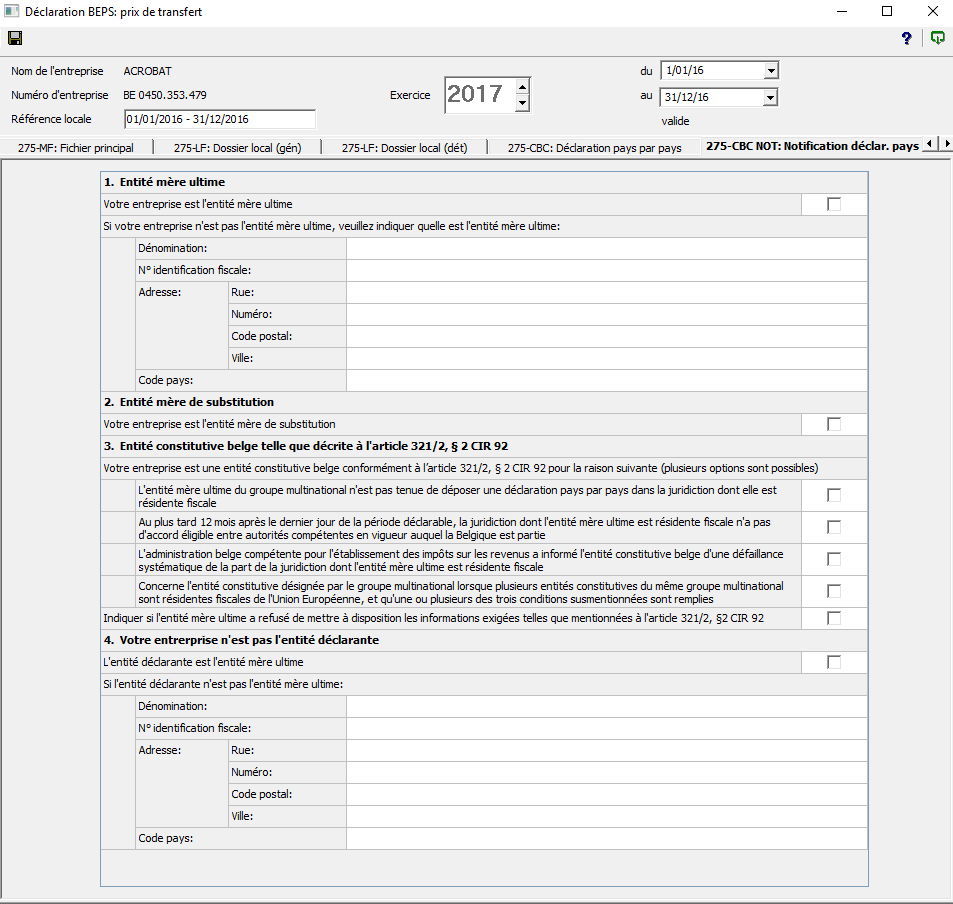Open the 'au' end date dropdown
953x904 pixels.
(x=770, y=97)
